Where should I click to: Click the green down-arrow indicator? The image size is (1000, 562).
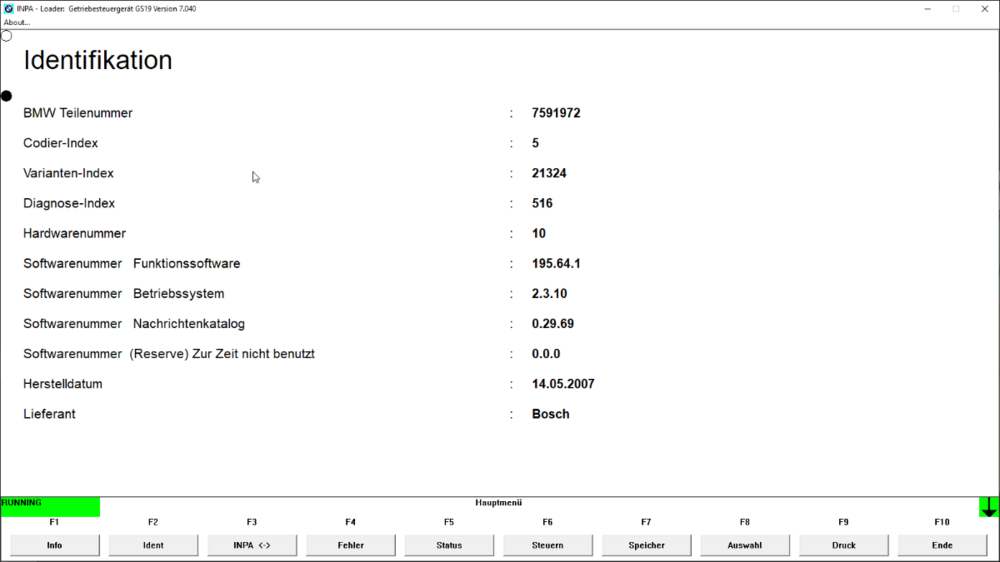tap(989, 507)
